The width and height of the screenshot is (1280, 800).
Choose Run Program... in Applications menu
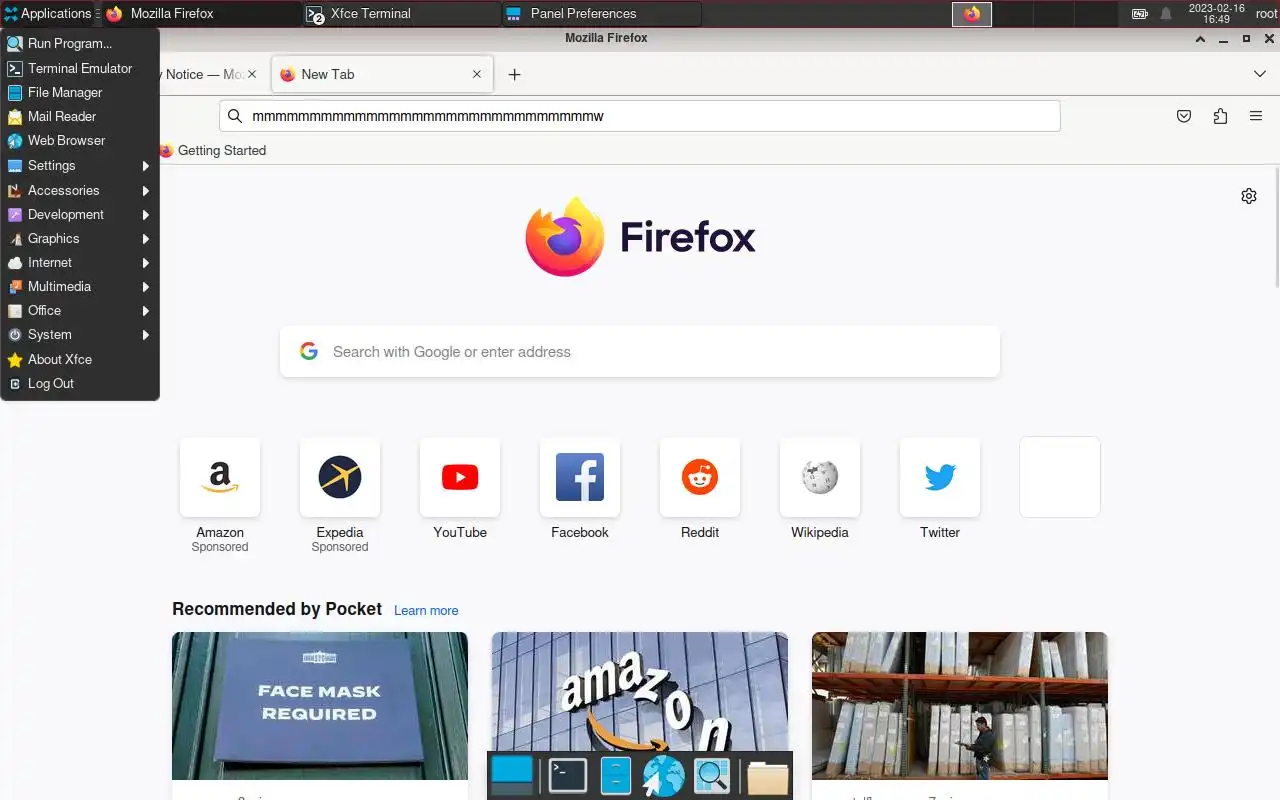point(80,43)
